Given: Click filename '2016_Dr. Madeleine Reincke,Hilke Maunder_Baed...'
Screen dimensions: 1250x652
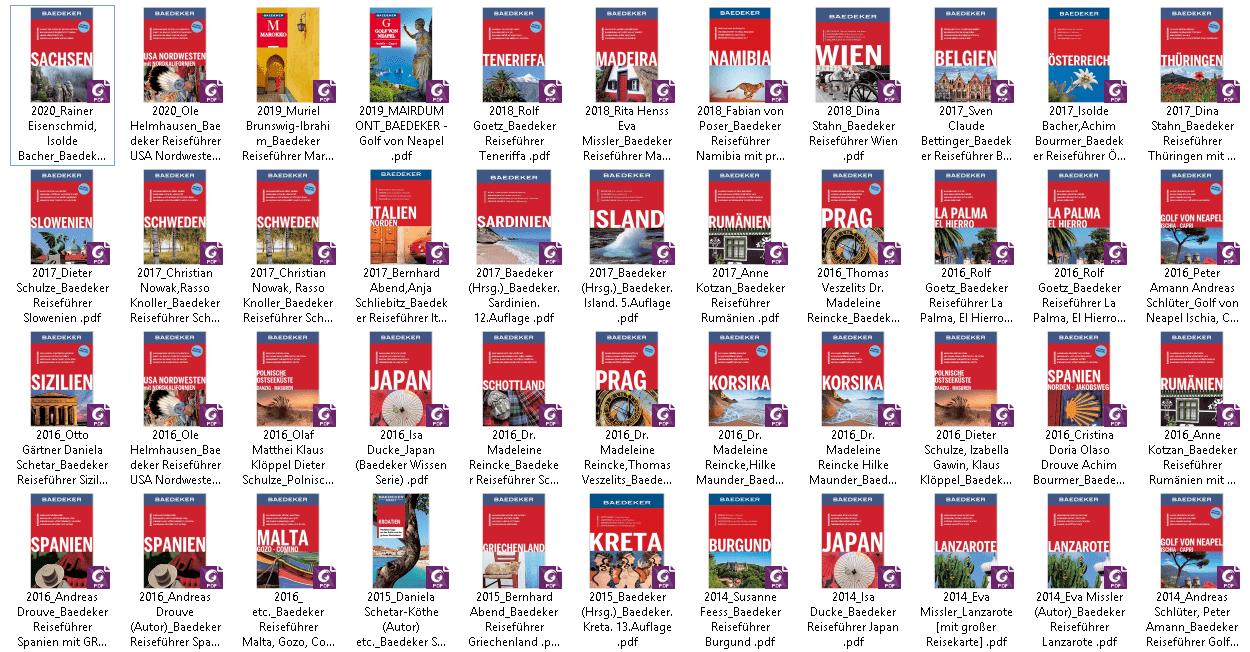Looking at the screenshot, I should 741,457.
